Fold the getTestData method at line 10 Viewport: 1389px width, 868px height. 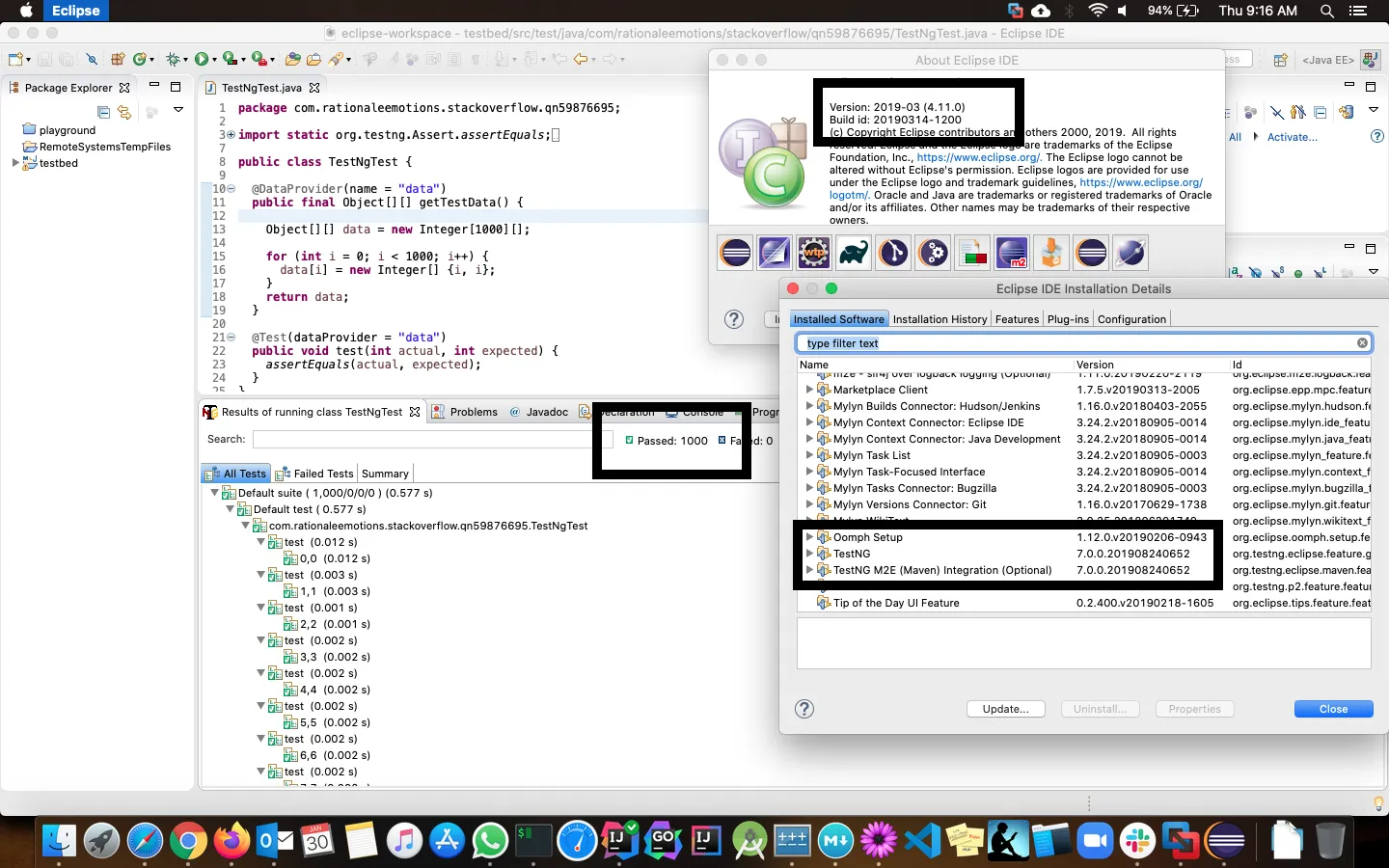pyautogui.click(x=231, y=189)
